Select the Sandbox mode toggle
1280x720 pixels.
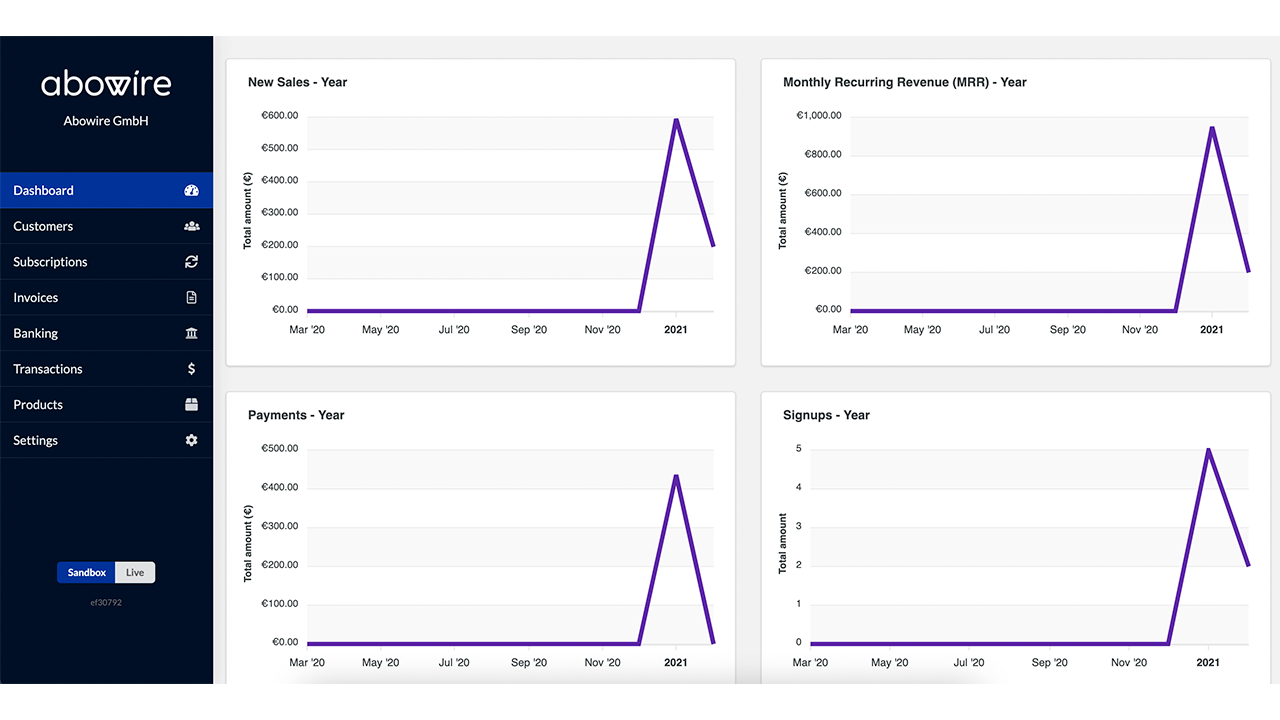point(87,573)
